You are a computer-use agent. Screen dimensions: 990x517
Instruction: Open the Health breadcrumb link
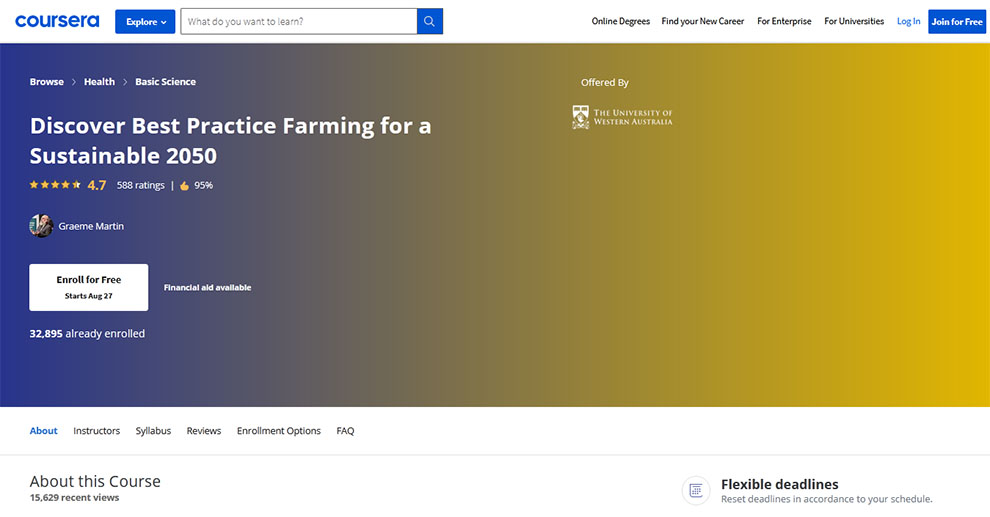click(x=99, y=82)
